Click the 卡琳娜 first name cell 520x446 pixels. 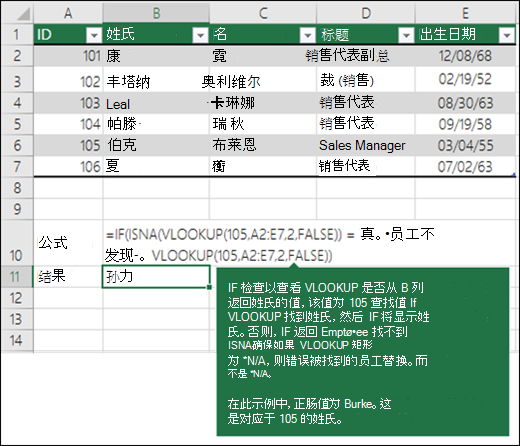[263, 103]
